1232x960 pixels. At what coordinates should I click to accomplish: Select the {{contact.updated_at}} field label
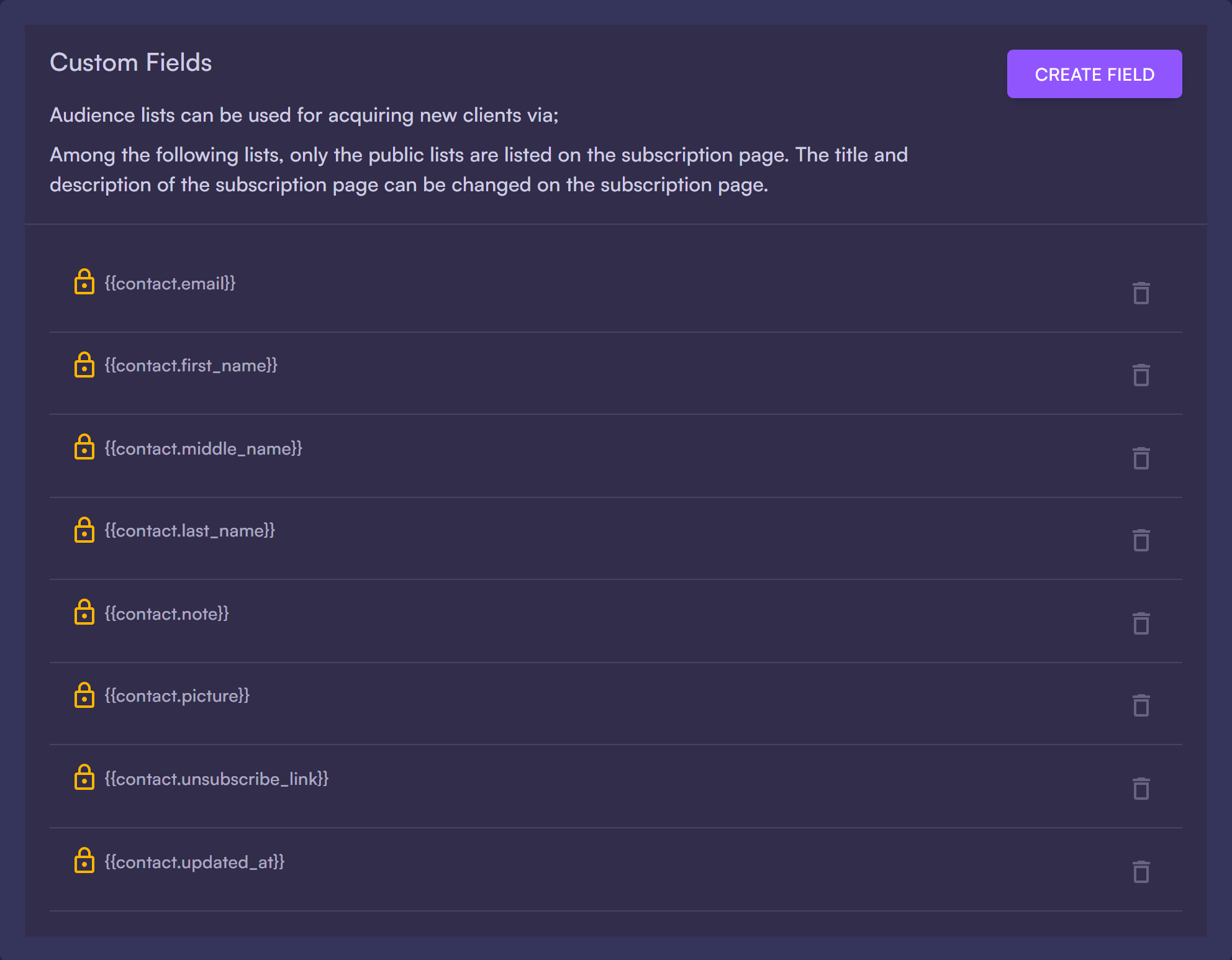pos(194,862)
